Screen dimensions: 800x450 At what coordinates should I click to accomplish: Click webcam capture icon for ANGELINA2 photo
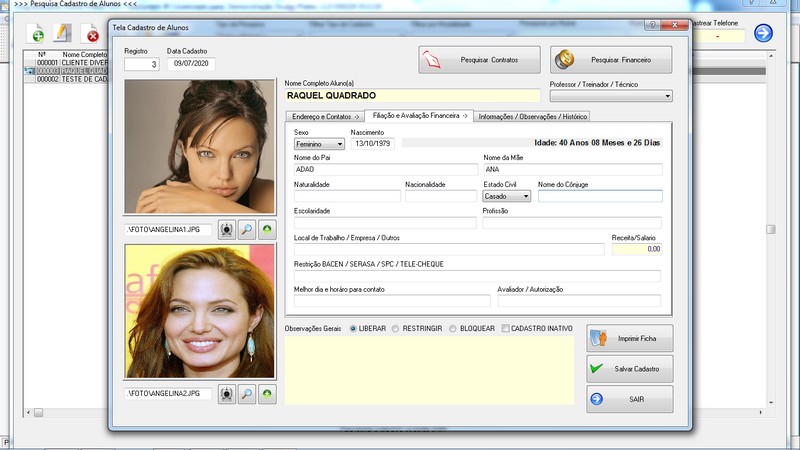pyautogui.click(x=227, y=394)
